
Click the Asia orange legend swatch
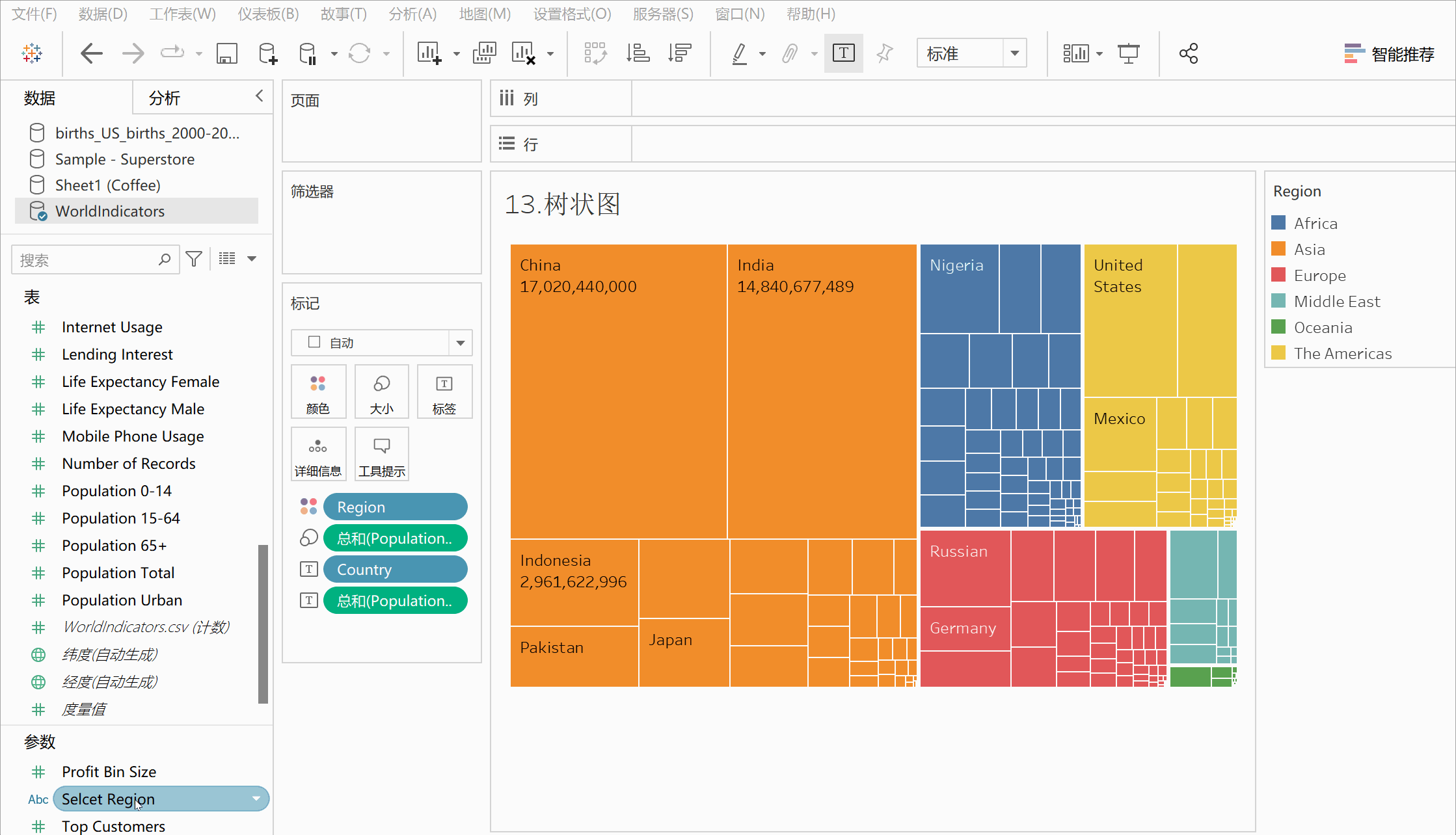[x=1278, y=249]
